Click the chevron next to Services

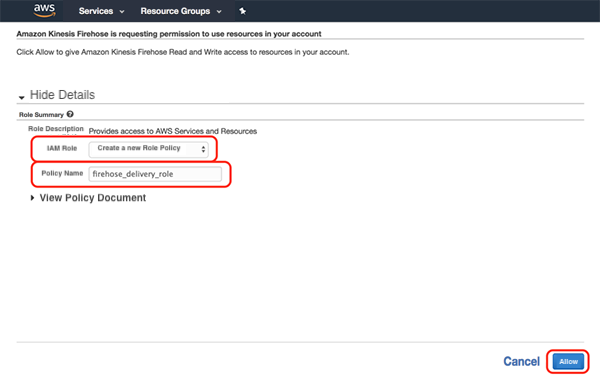coord(122,11)
